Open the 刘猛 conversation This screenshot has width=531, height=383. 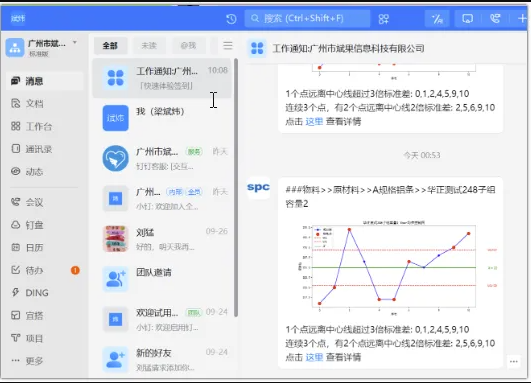click(162, 239)
